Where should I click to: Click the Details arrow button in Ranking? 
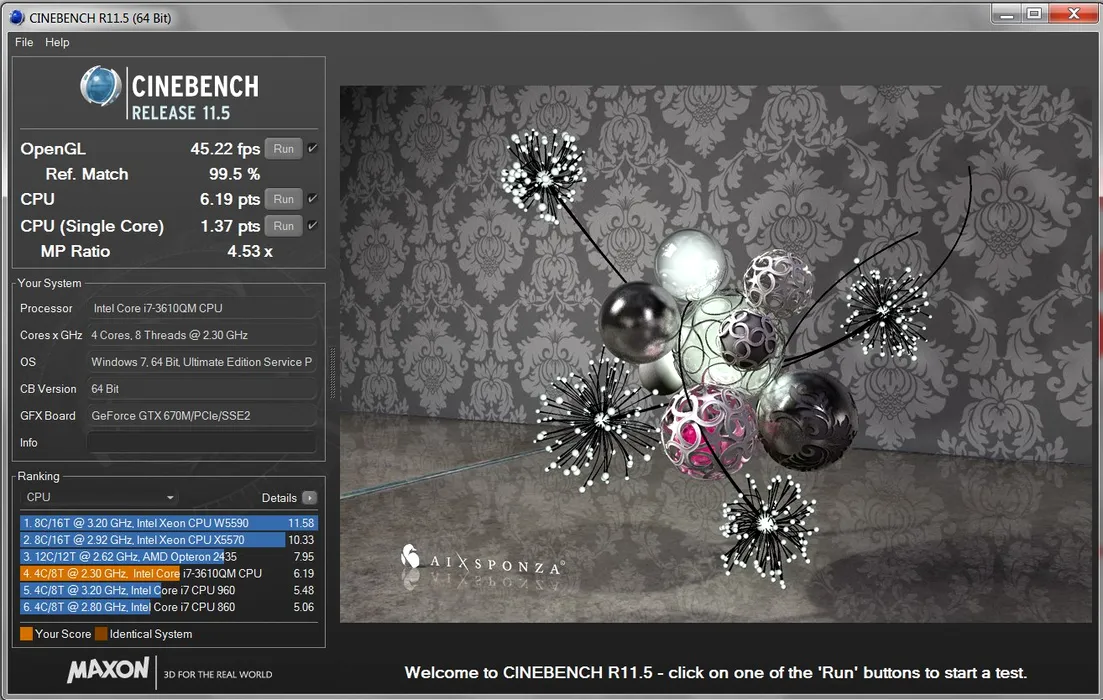309,497
